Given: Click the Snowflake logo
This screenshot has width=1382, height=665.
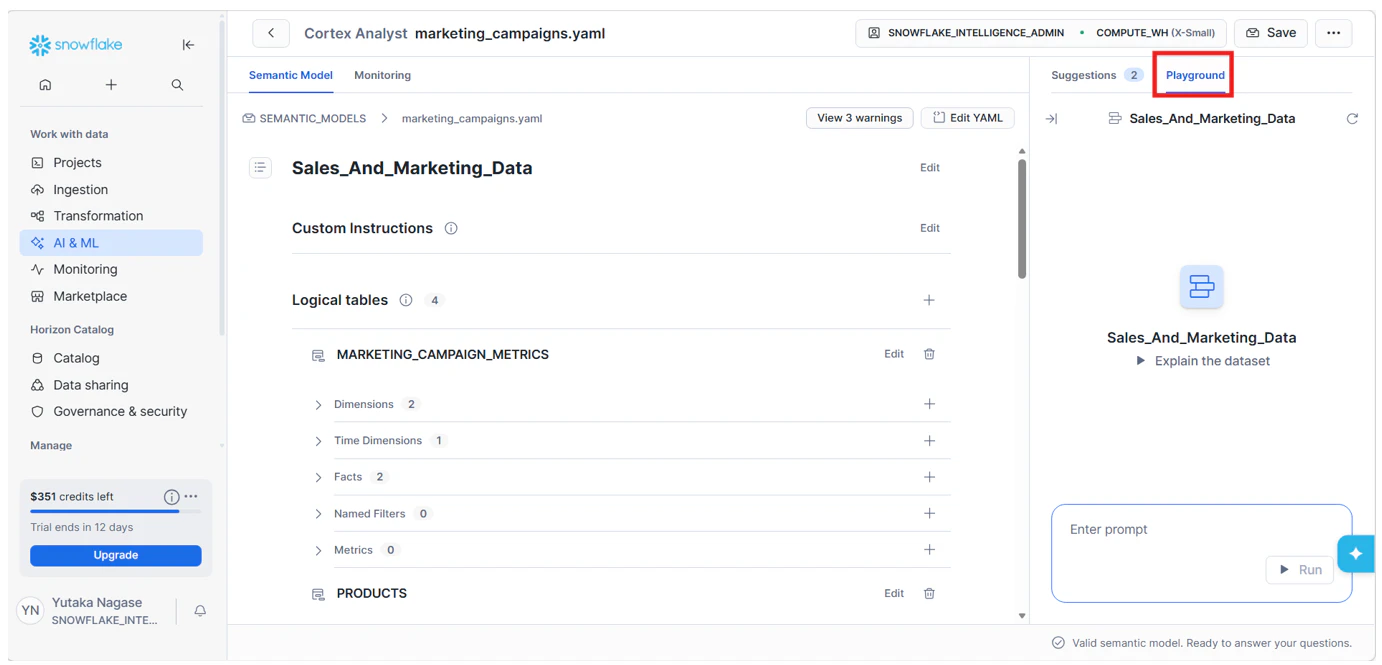Looking at the screenshot, I should pyautogui.click(x=75, y=45).
